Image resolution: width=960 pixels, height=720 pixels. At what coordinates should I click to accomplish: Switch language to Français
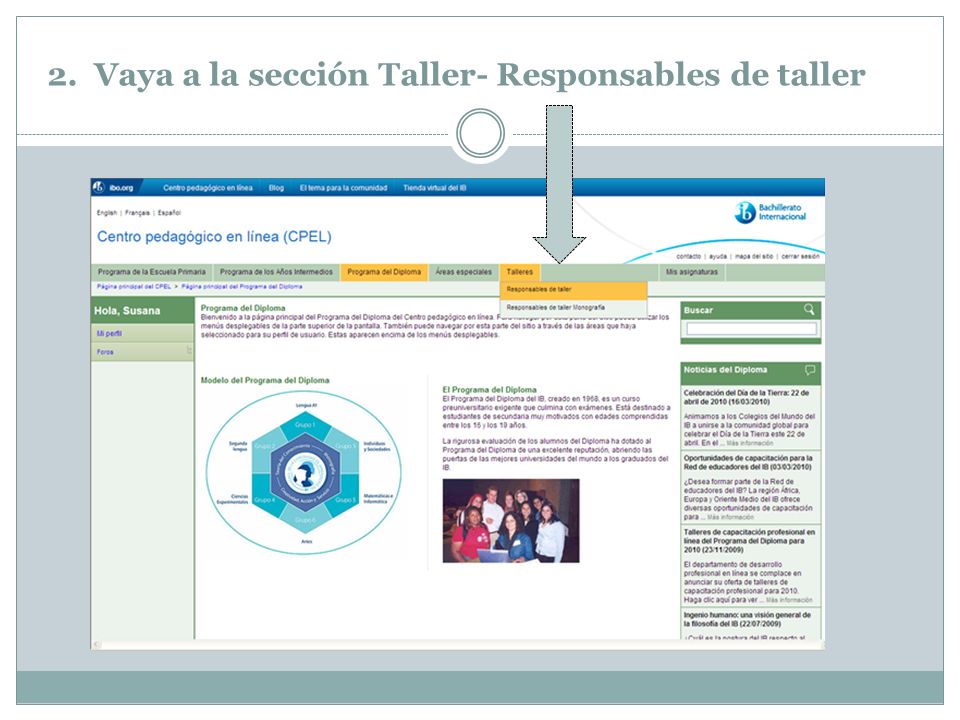137,213
